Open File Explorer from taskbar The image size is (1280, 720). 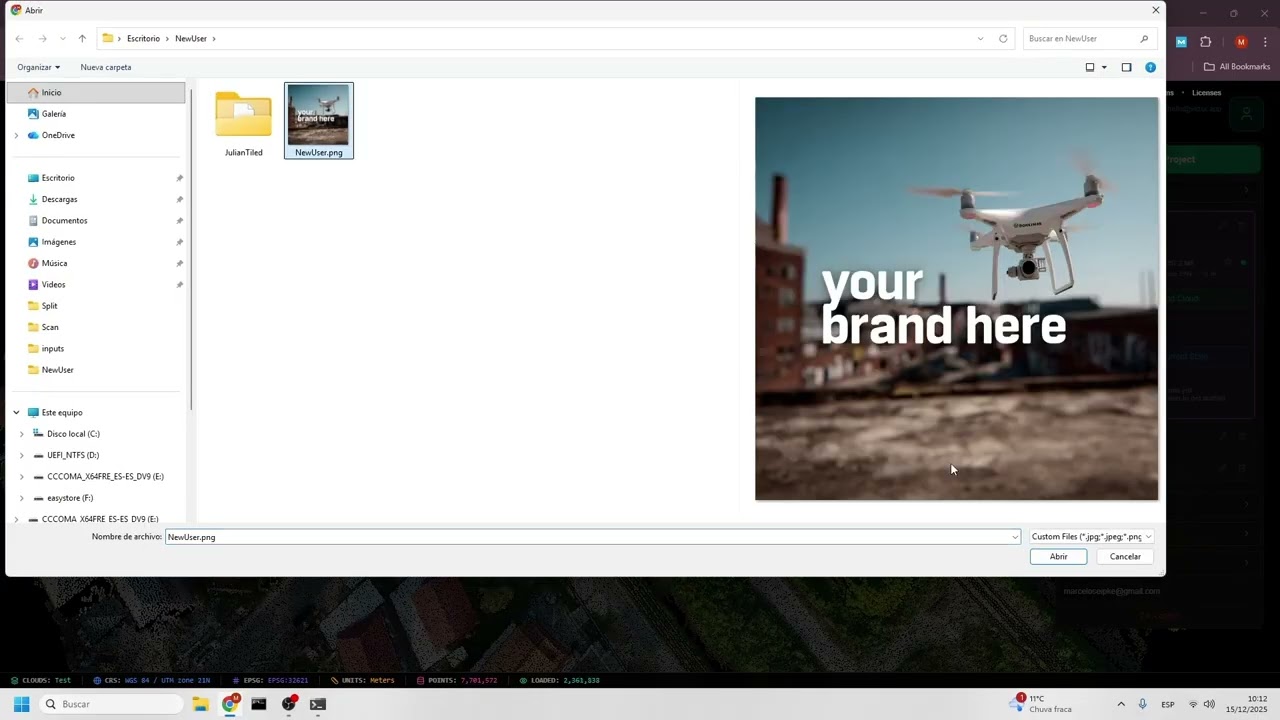[x=200, y=704]
